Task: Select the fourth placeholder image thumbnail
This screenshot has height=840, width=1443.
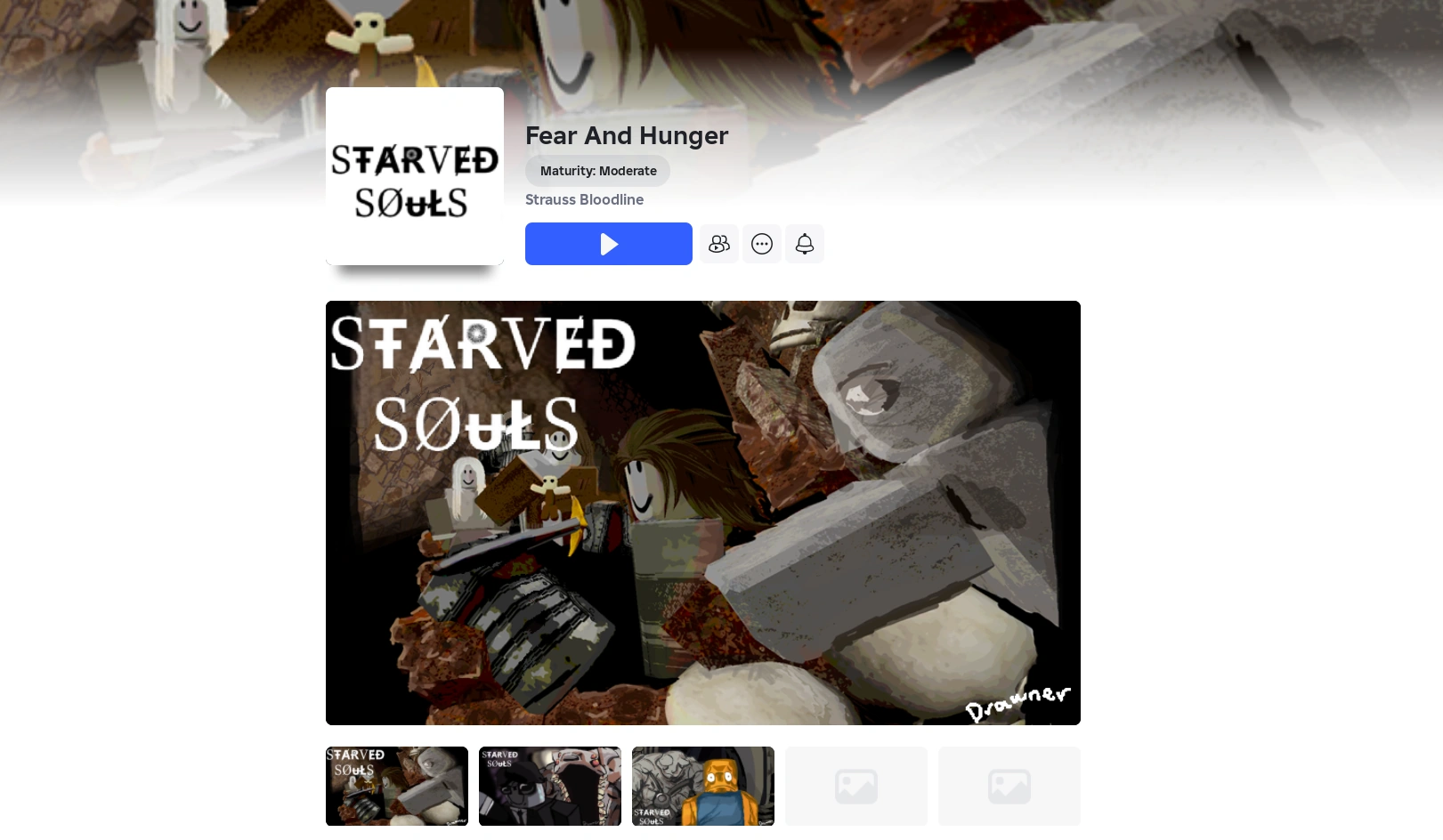Action: pos(856,786)
